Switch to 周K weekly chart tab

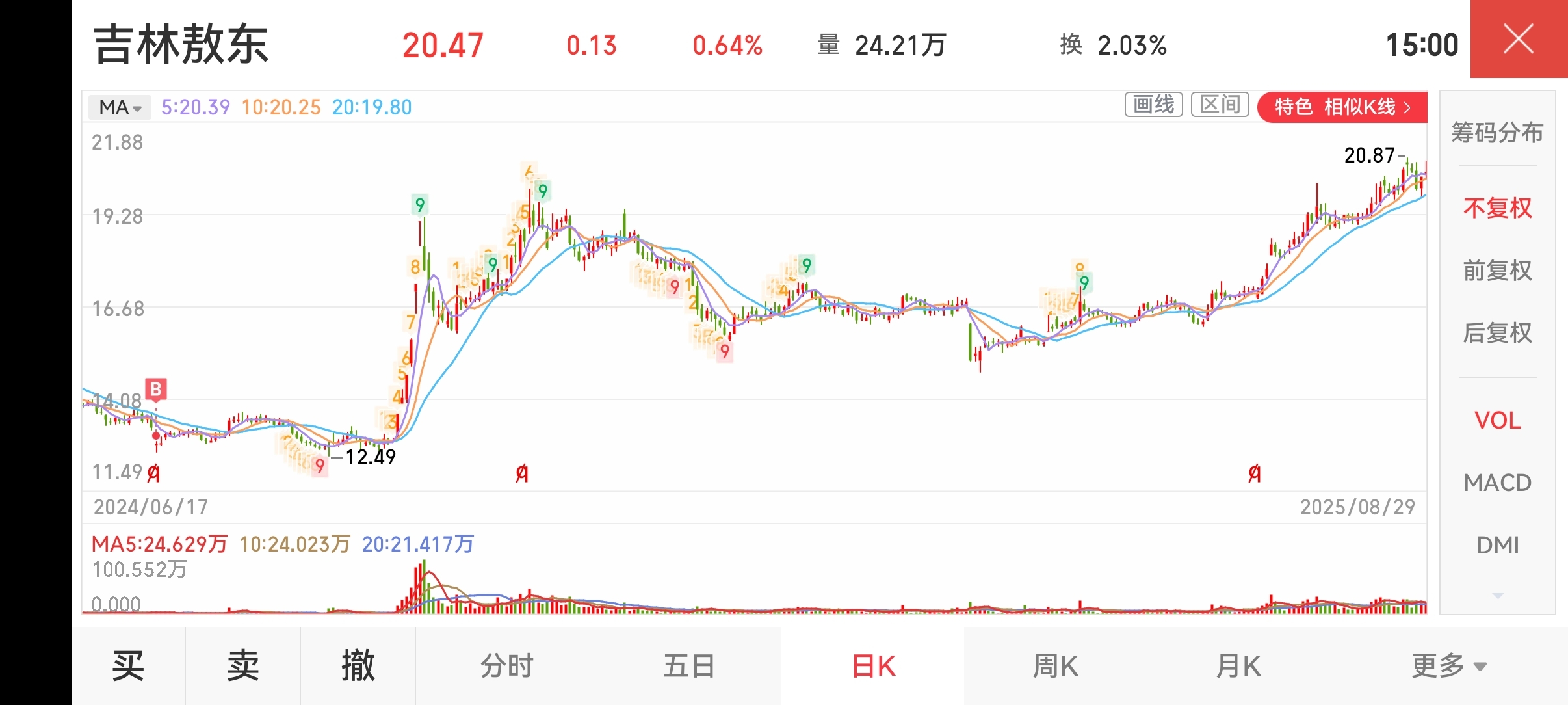tap(1056, 666)
